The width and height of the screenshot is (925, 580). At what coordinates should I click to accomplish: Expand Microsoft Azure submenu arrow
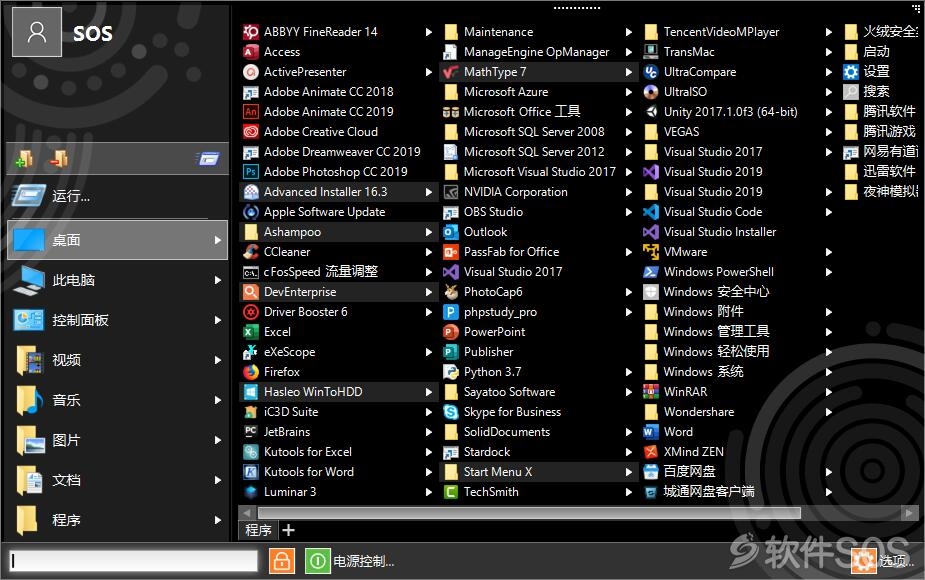[629, 92]
